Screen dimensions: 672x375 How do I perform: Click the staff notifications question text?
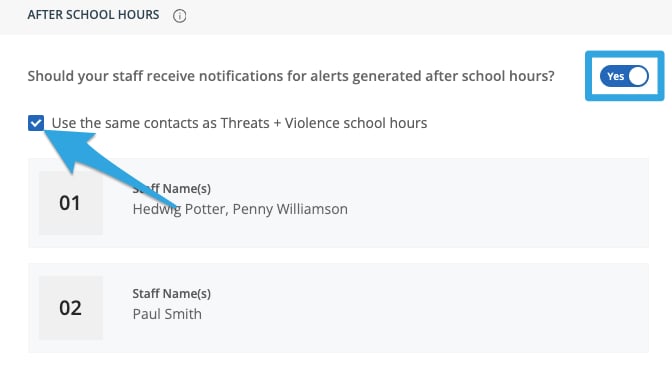[291, 76]
